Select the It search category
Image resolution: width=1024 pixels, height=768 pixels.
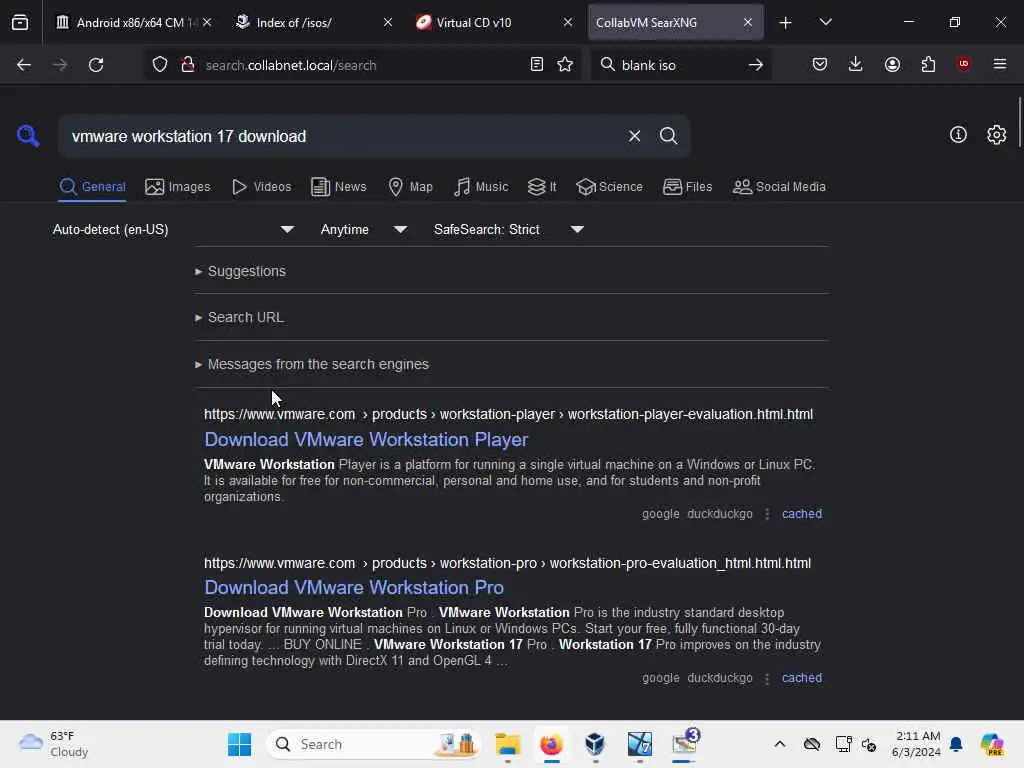542,187
